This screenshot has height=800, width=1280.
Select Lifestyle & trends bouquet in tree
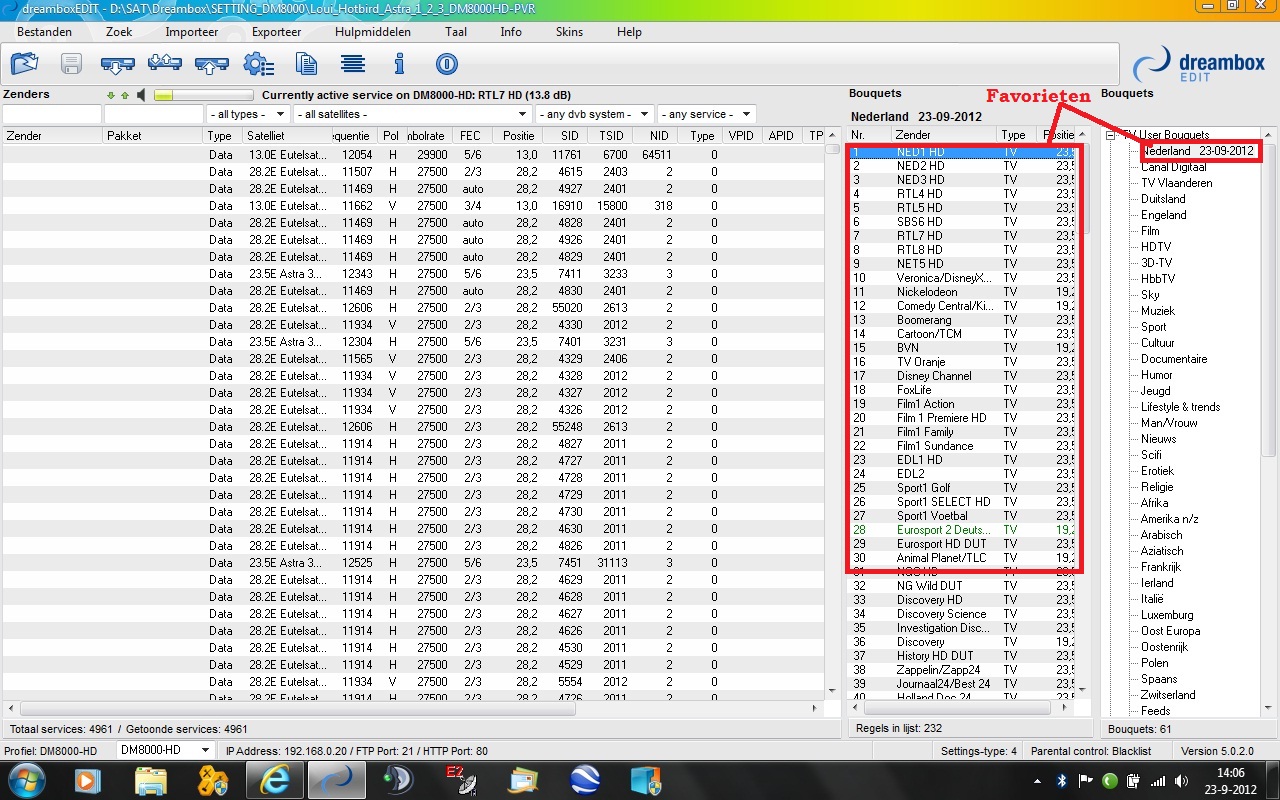tap(1180, 407)
